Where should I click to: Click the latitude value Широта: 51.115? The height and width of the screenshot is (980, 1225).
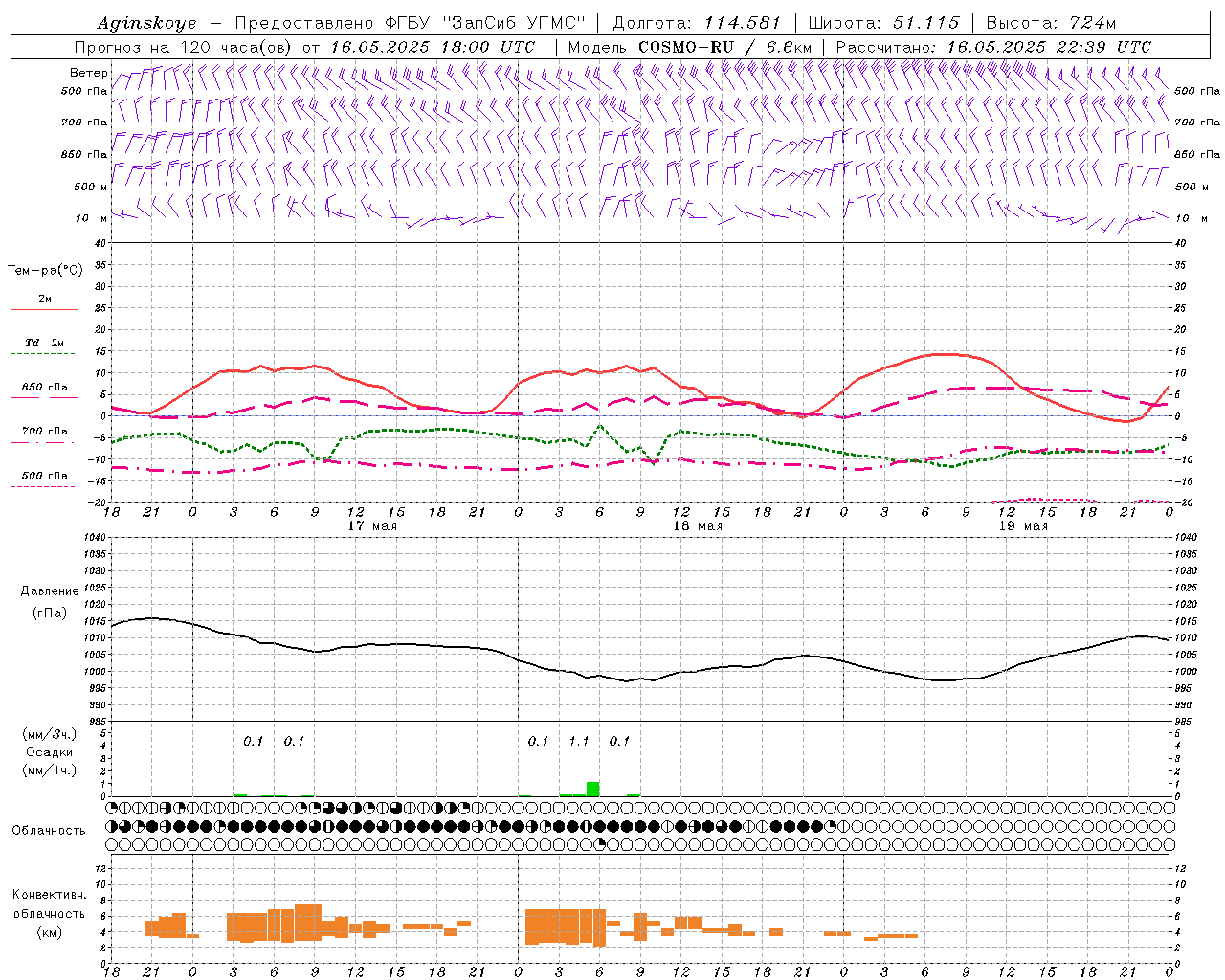[883, 23]
